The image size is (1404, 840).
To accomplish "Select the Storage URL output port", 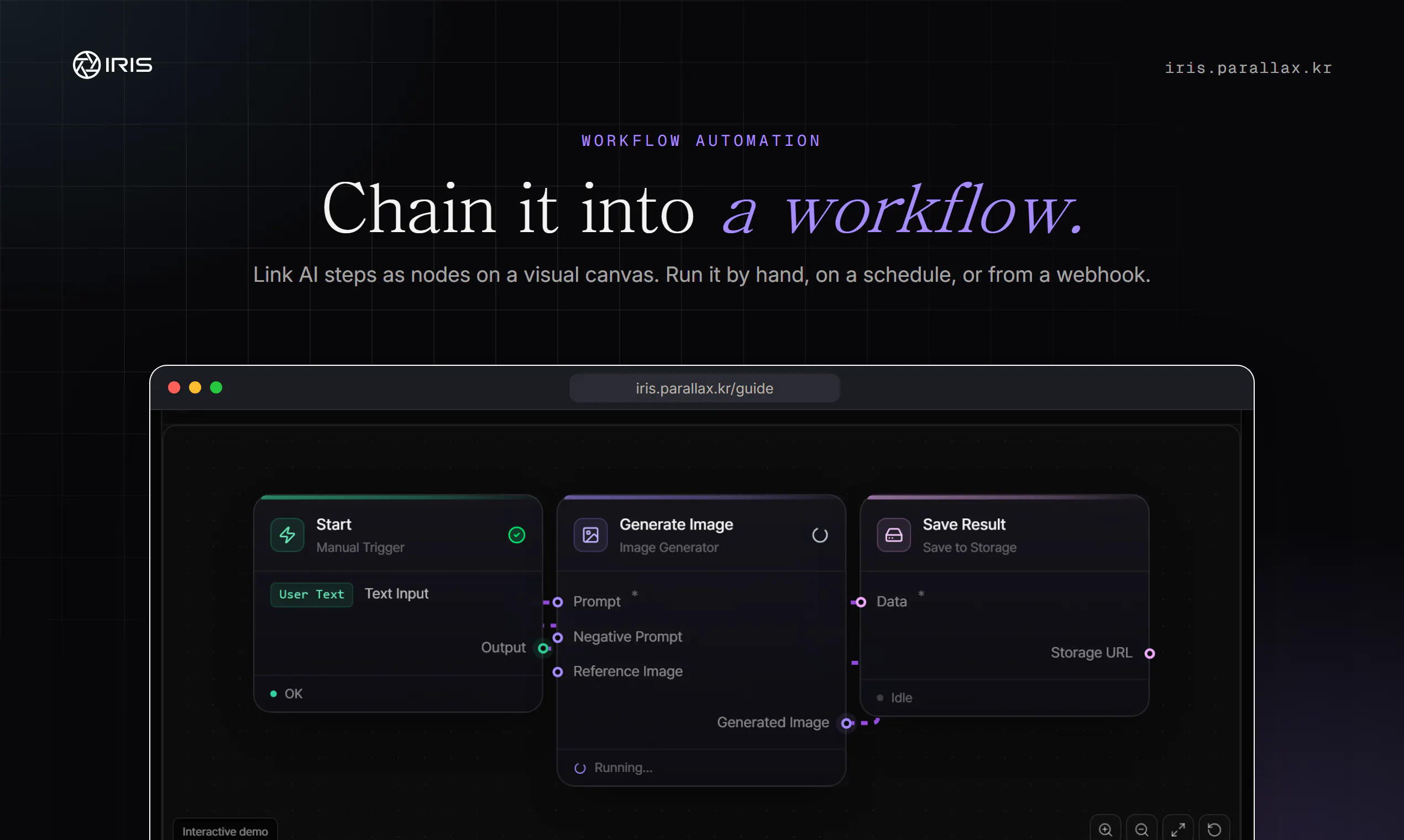I will pyautogui.click(x=1149, y=653).
